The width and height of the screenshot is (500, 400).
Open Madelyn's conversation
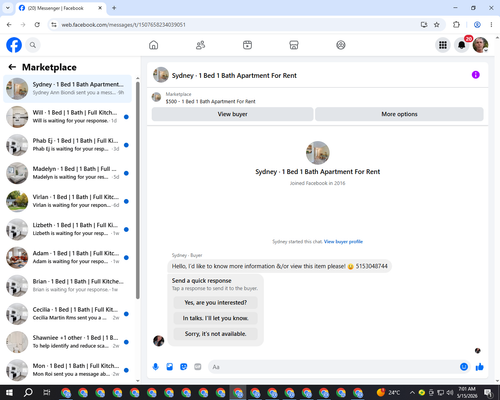[x=67, y=173]
